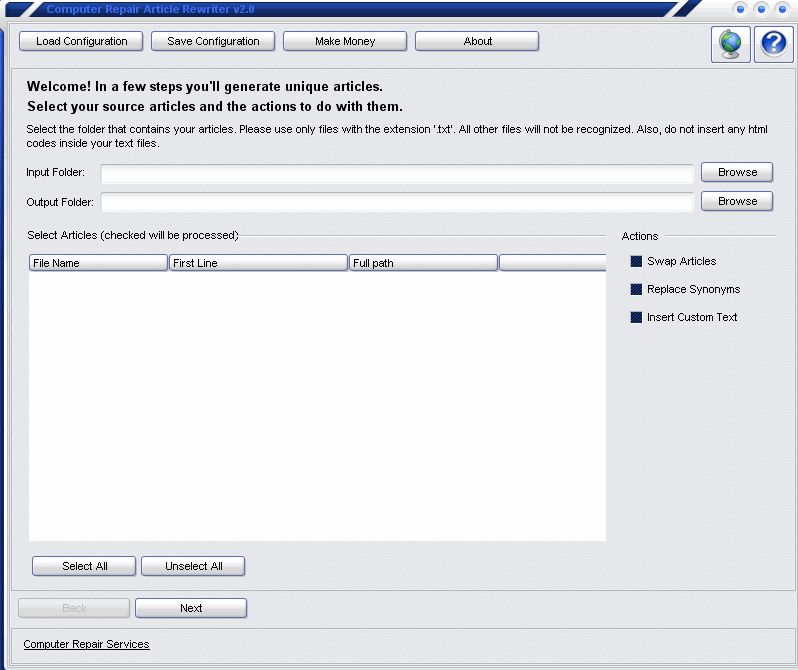Screen dimensions: 798x670
Task: Focus the Output Folder text field
Action: coord(397,202)
